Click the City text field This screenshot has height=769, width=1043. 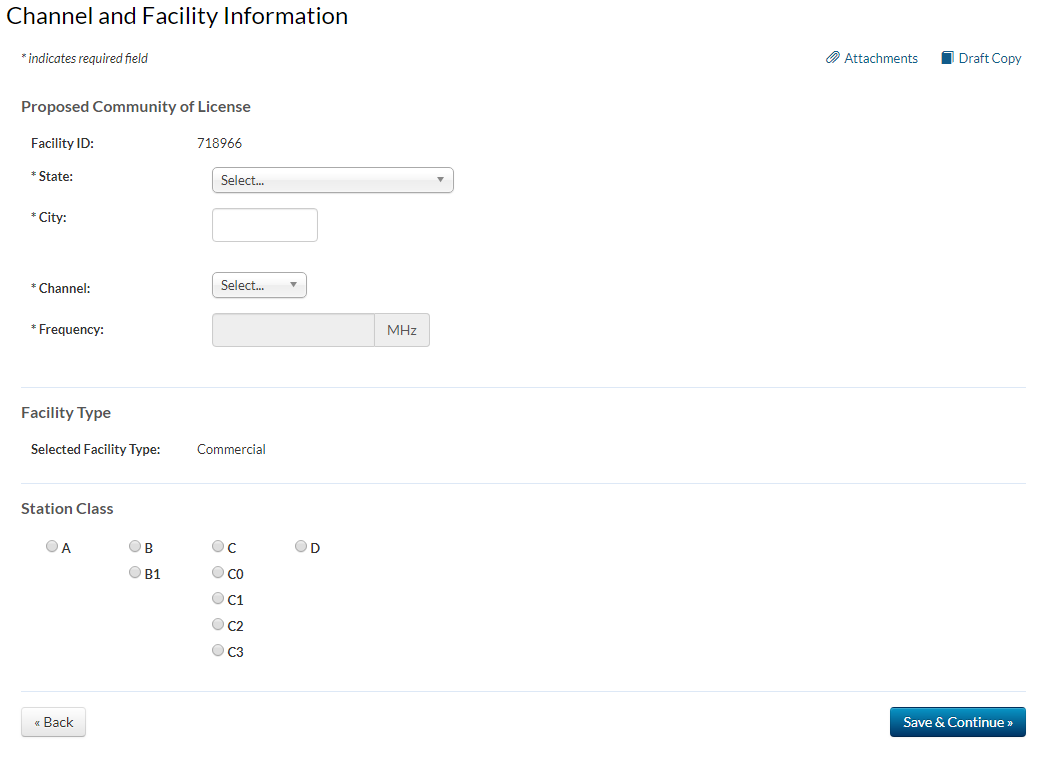pos(264,225)
